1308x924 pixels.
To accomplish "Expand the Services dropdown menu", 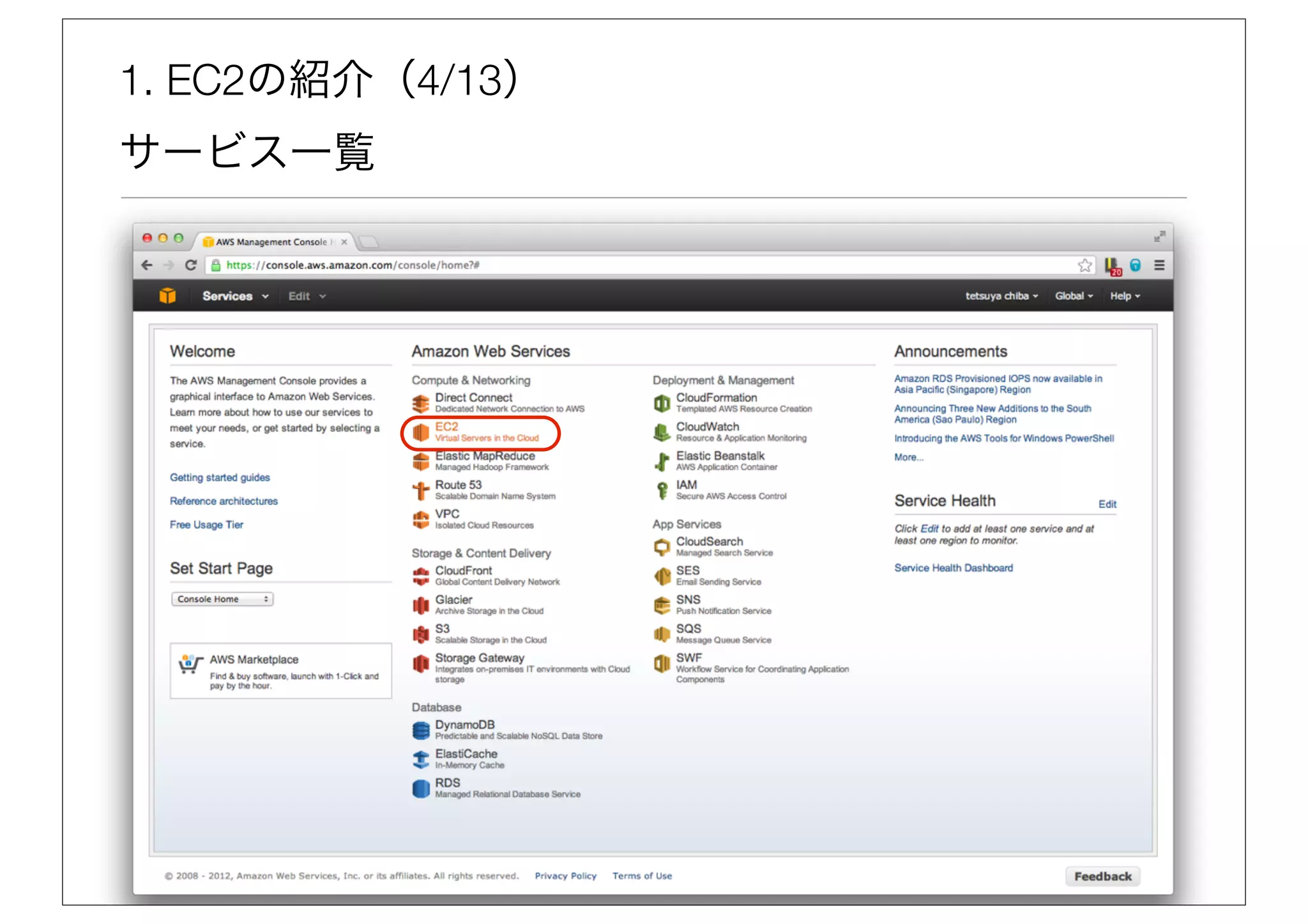I will [235, 296].
